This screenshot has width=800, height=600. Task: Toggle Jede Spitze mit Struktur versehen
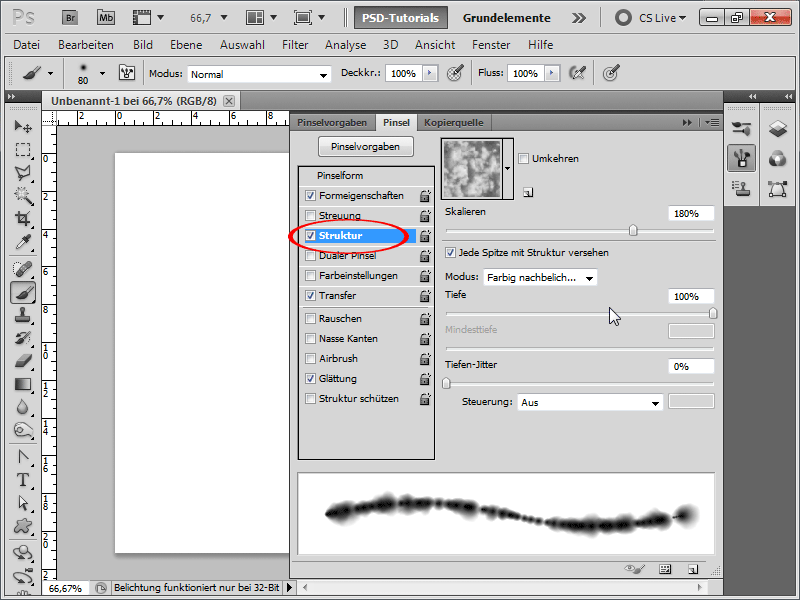coord(450,253)
